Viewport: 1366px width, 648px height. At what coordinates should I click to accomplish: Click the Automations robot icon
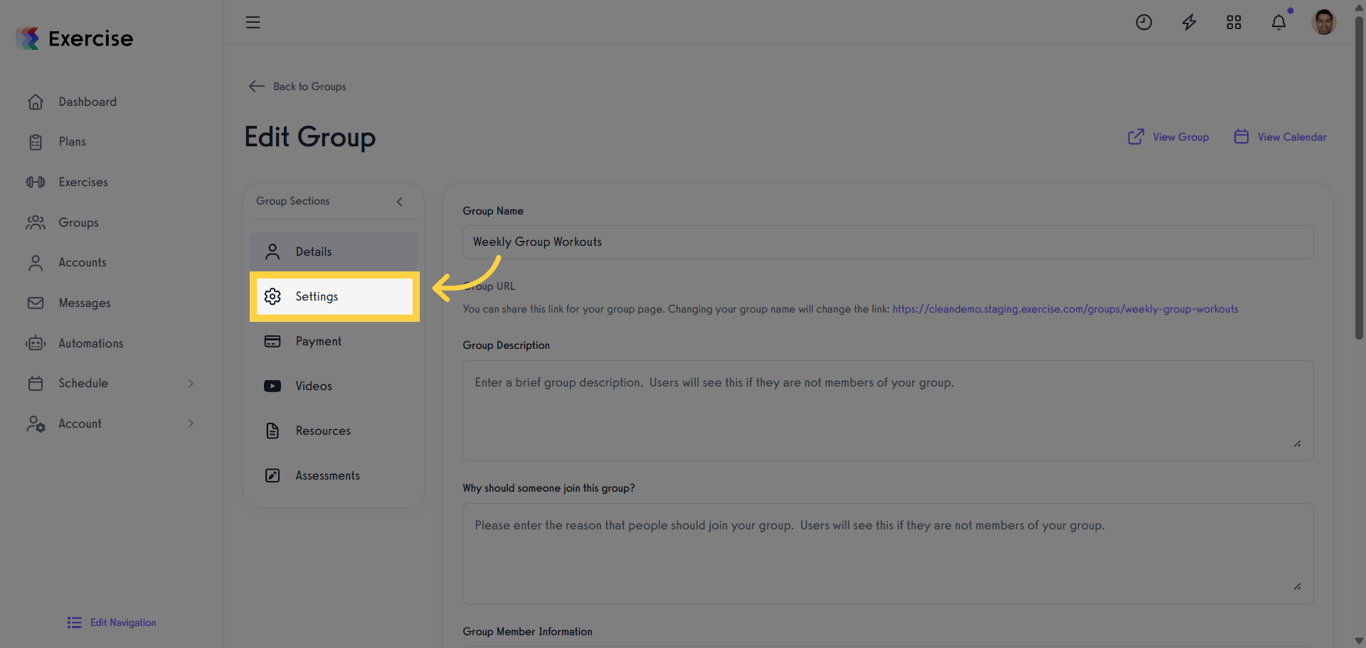[36, 343]
